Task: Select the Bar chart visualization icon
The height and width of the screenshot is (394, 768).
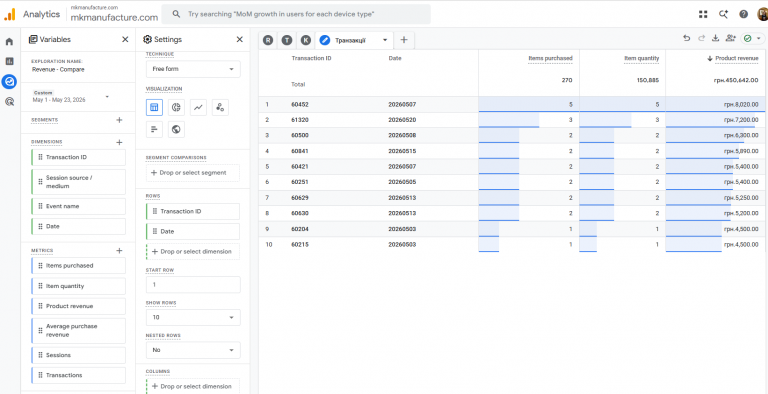Action: point(154,129)
